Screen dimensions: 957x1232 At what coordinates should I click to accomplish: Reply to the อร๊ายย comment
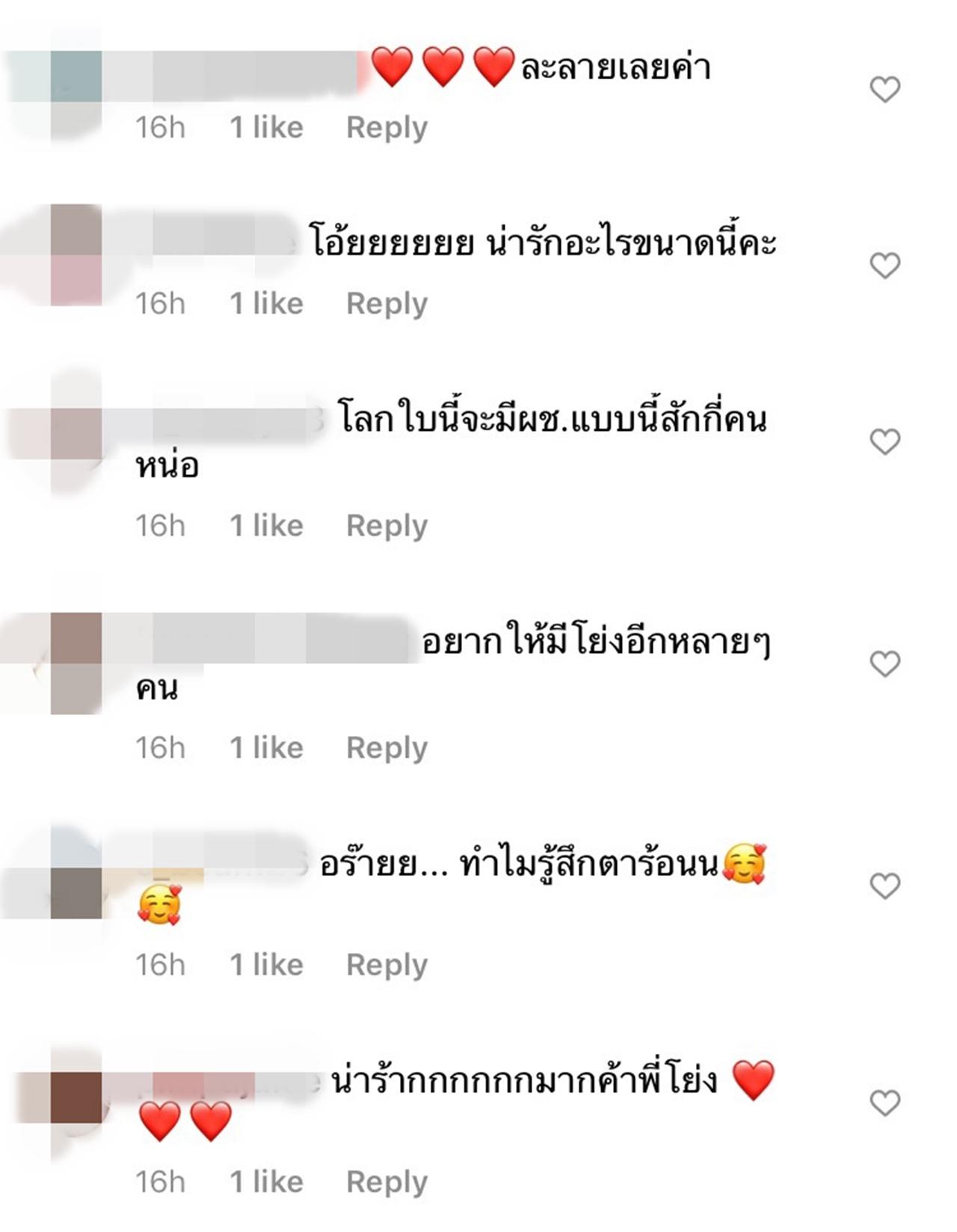point(387,965)
